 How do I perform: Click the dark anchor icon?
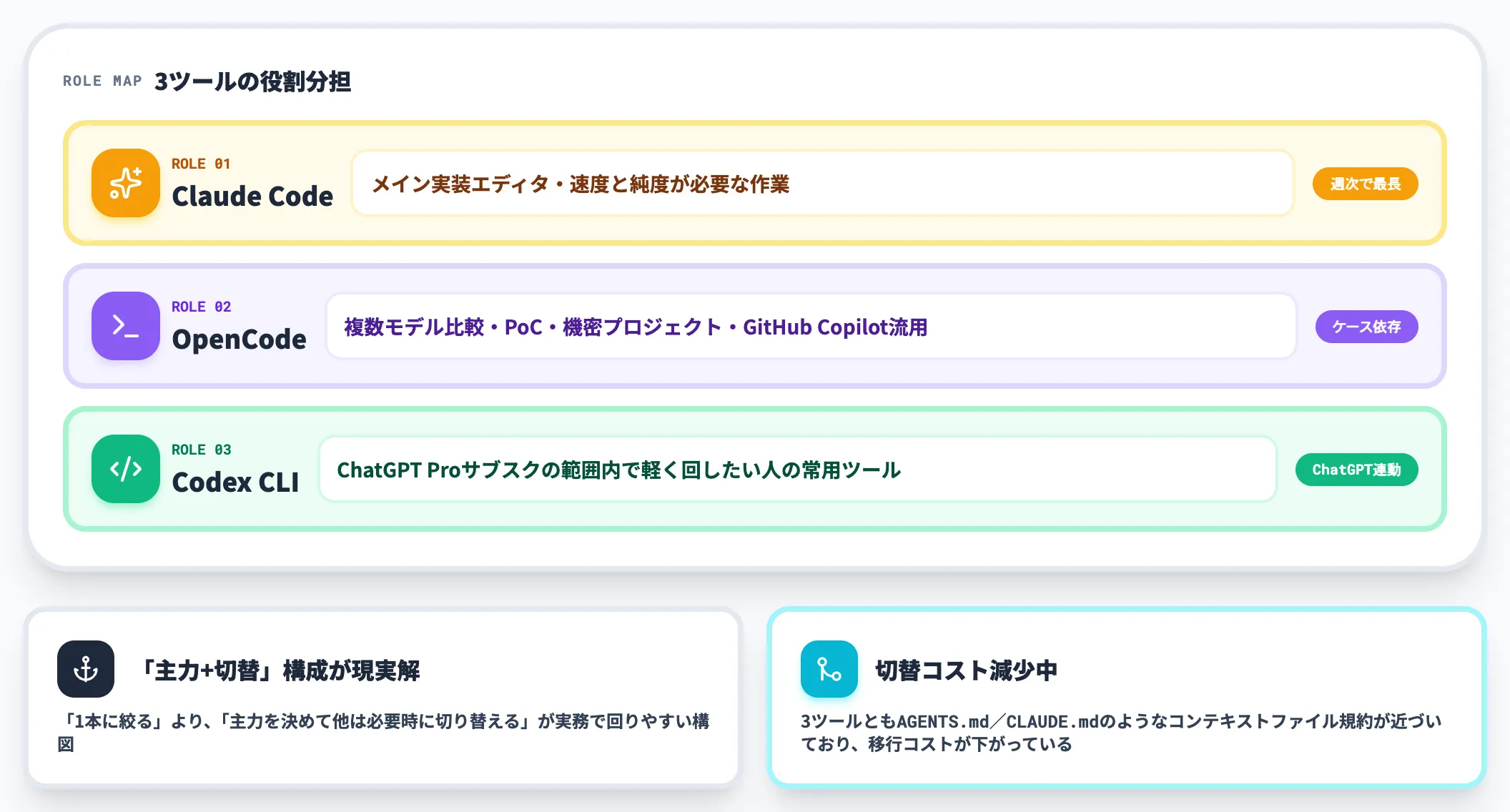[x=86, y=669]
